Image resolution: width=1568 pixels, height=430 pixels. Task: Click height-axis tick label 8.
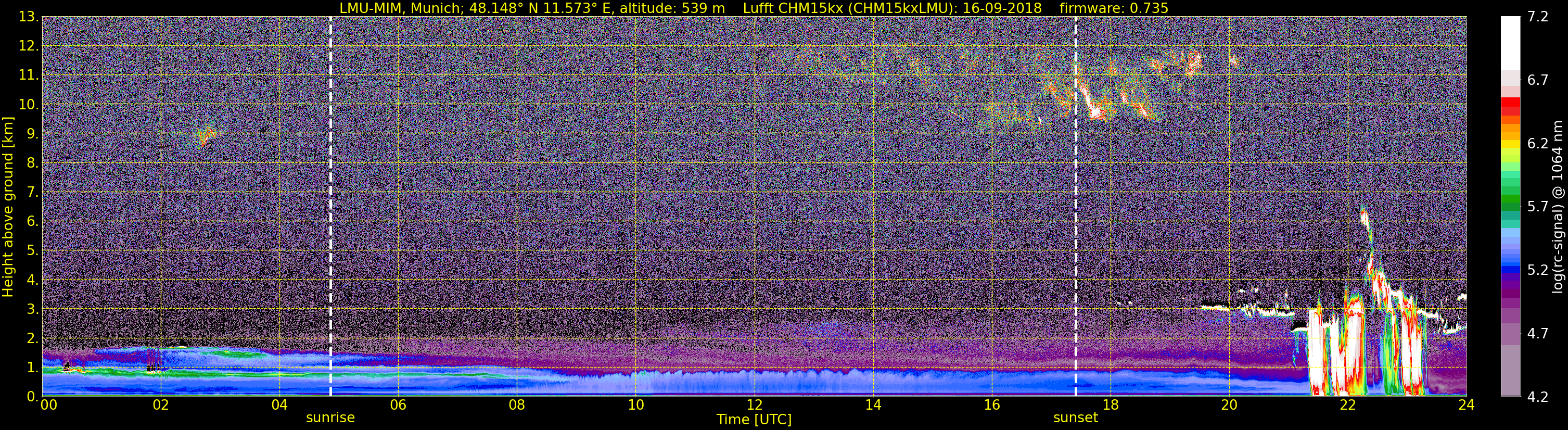pos(32,163)
